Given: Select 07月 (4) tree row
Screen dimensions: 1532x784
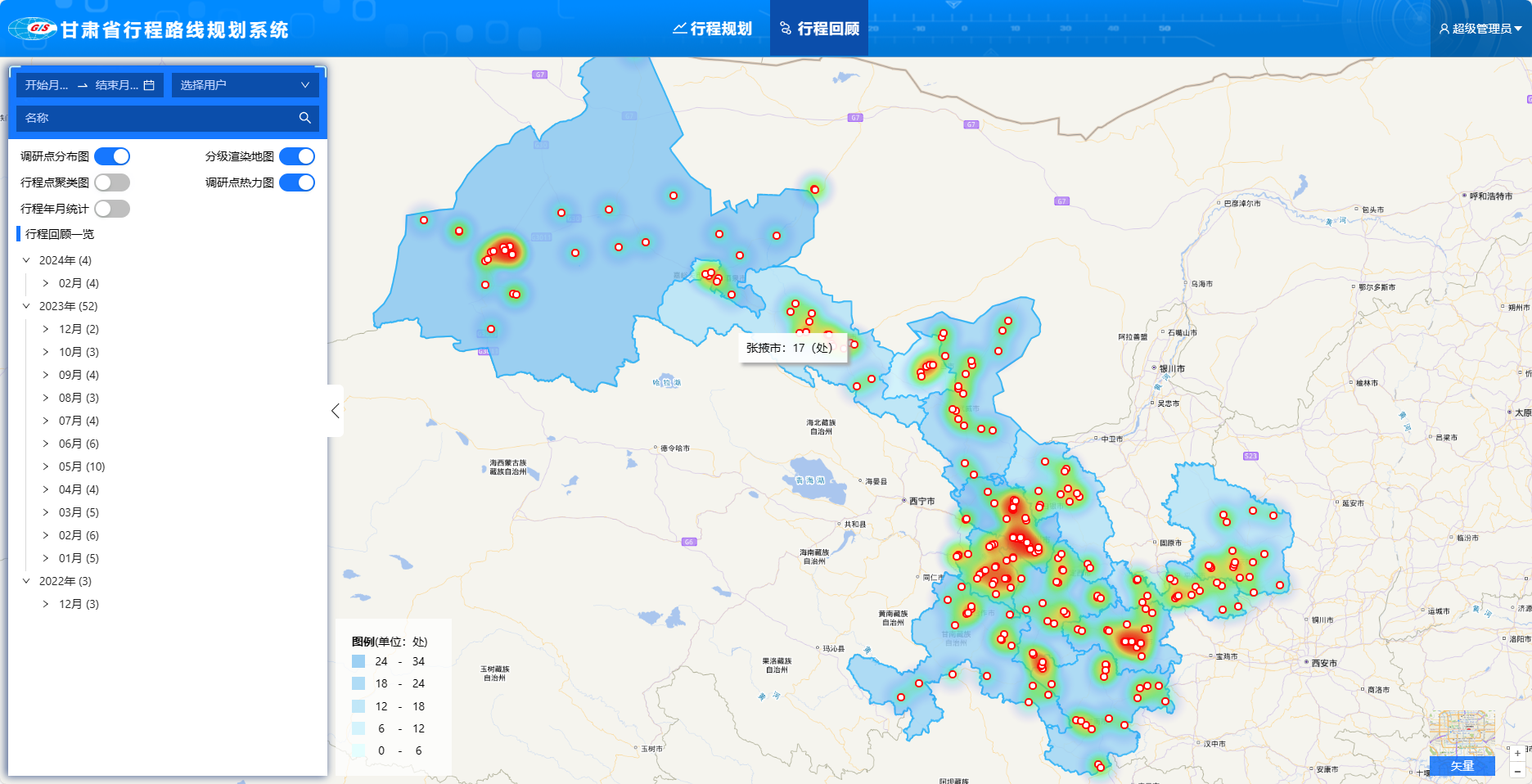Looking at the screenshot, I should coord(79,421).
